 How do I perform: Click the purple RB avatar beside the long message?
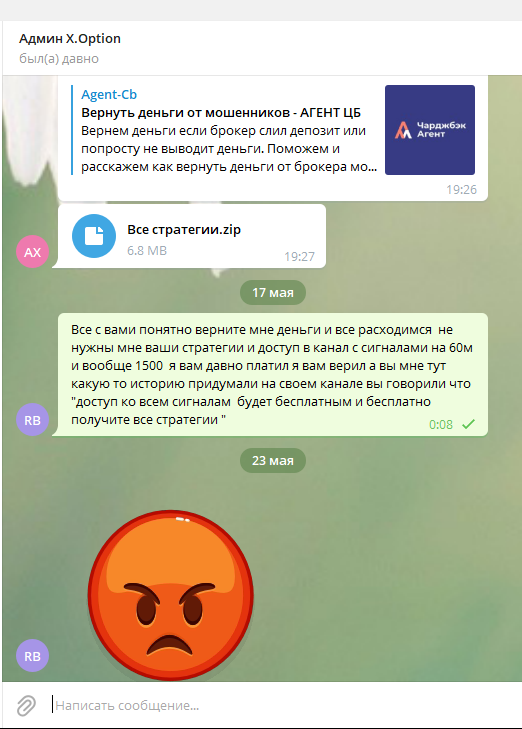tap(32, 419)
